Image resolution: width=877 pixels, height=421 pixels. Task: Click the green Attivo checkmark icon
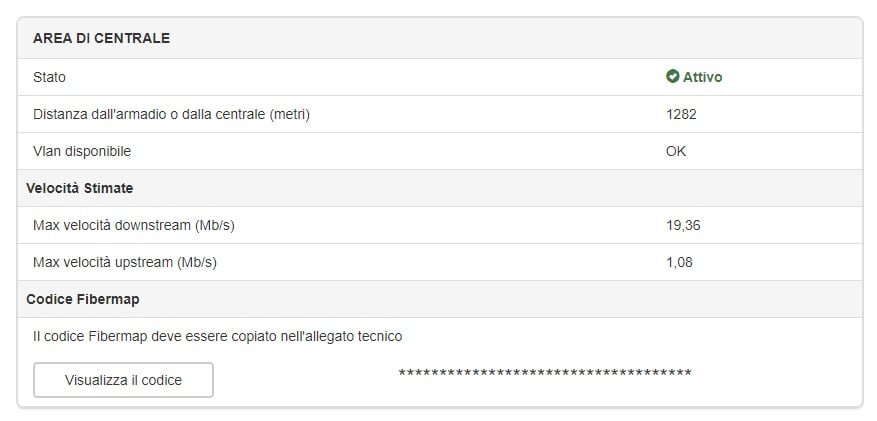click(x=672, y=77)
